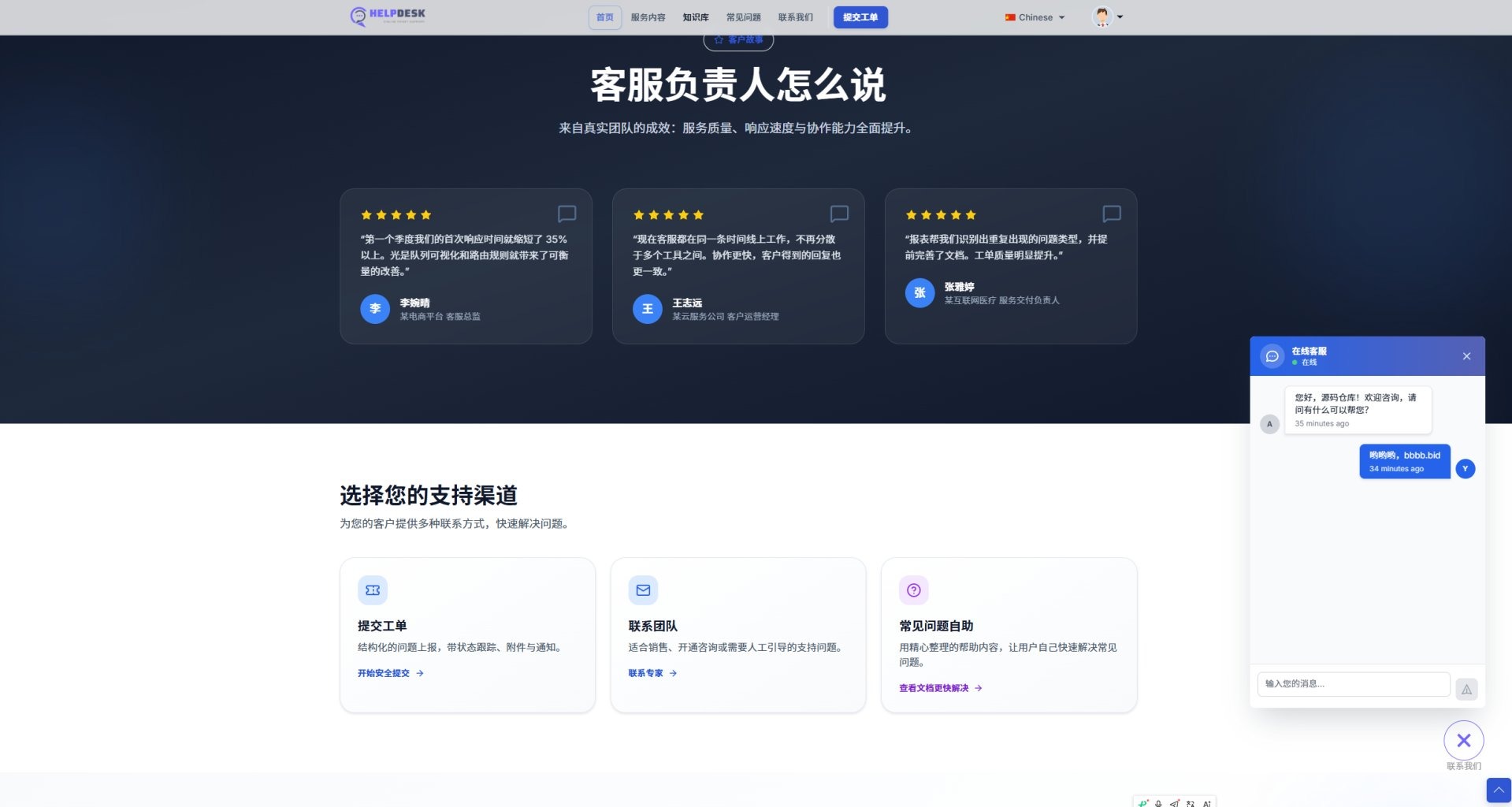This screenshot has height=807, width=1512.
Task: Click the agent greeting message bubble
Action: pos(1358,410)
